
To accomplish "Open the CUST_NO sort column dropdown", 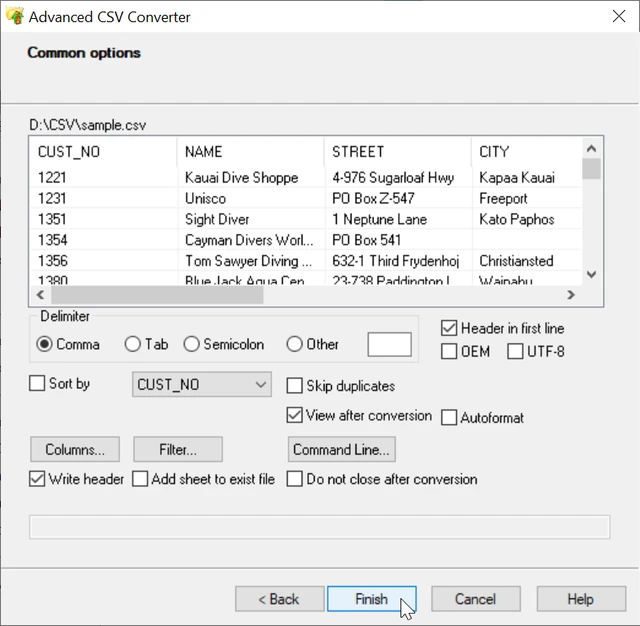I will [x=201, y=385].
